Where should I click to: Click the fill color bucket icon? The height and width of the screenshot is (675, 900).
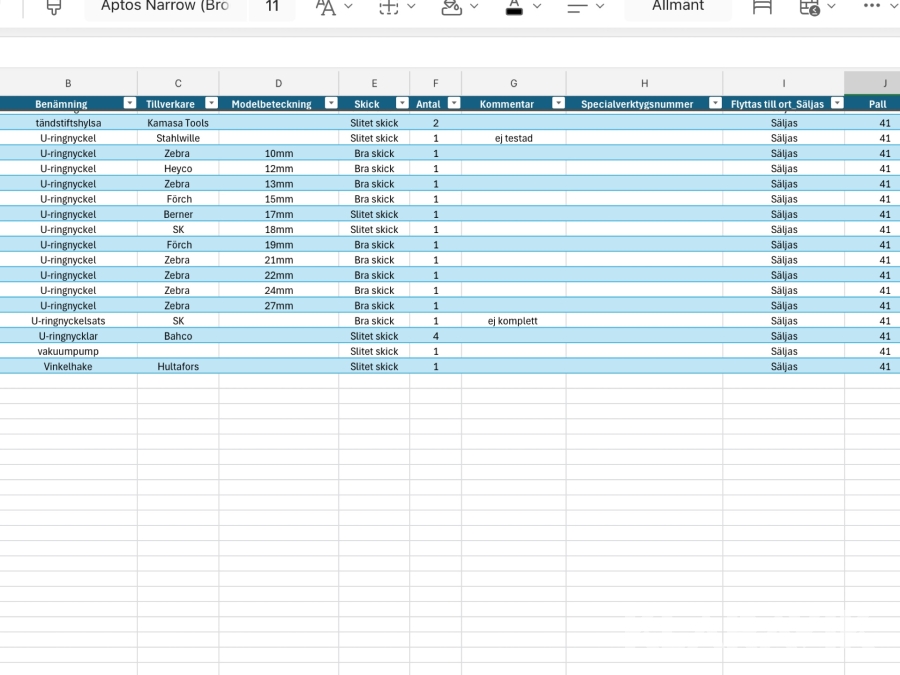452,7
